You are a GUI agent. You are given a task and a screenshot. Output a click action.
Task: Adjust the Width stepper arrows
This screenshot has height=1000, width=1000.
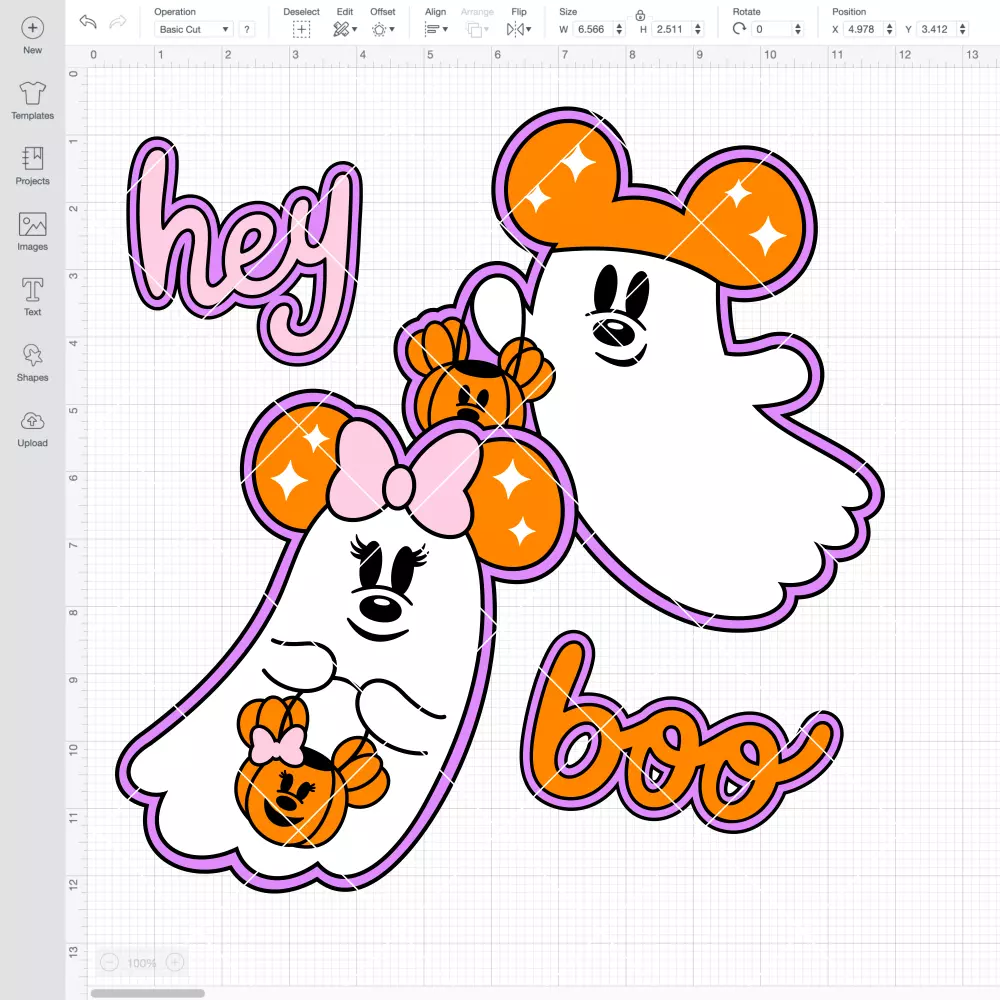pos(619,29)
